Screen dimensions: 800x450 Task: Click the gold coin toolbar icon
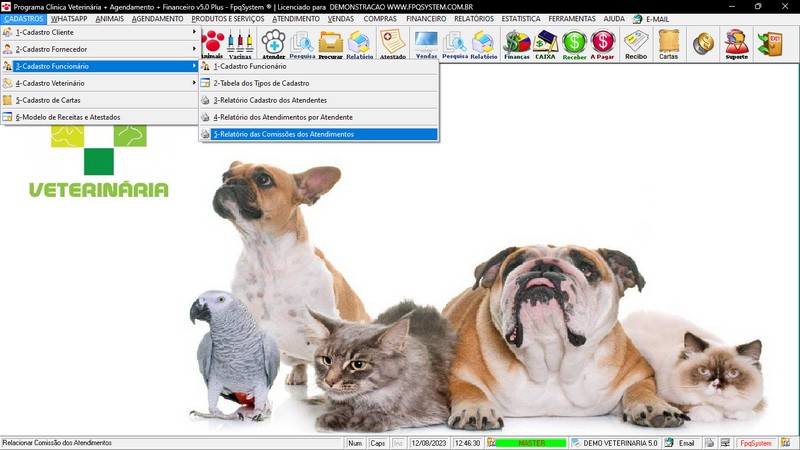(x=703, y=44)
